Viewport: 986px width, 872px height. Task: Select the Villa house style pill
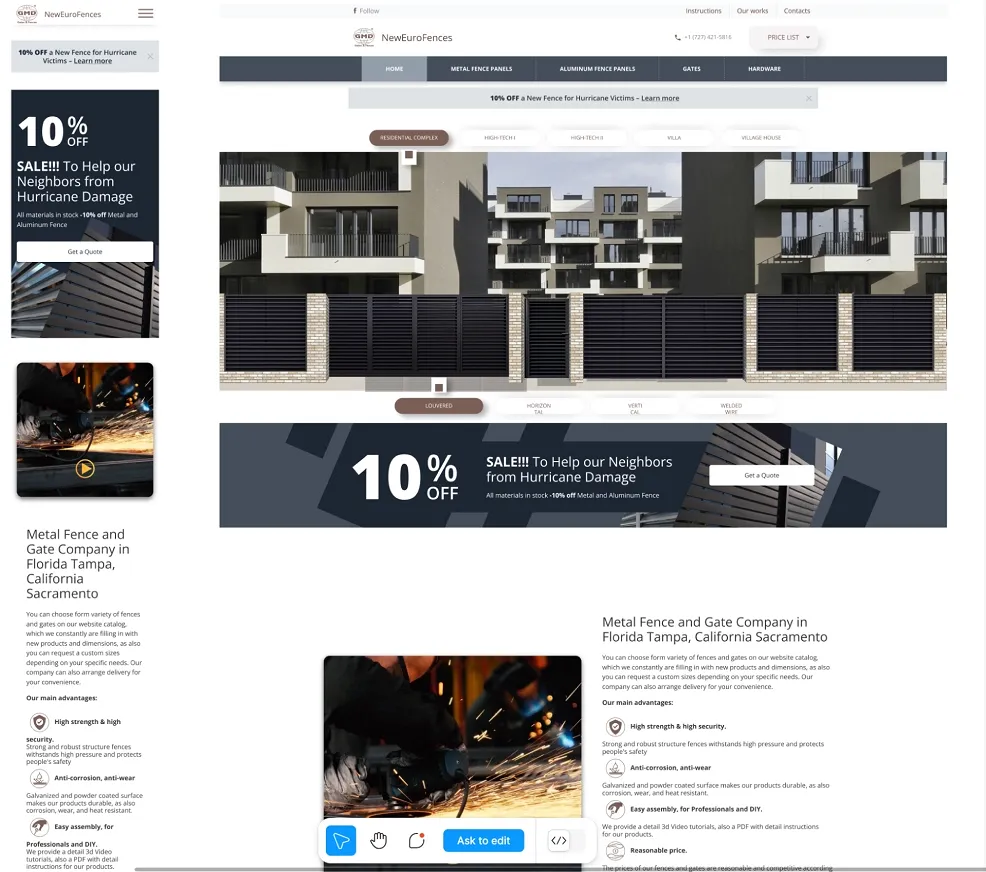[x=674, y=138]
